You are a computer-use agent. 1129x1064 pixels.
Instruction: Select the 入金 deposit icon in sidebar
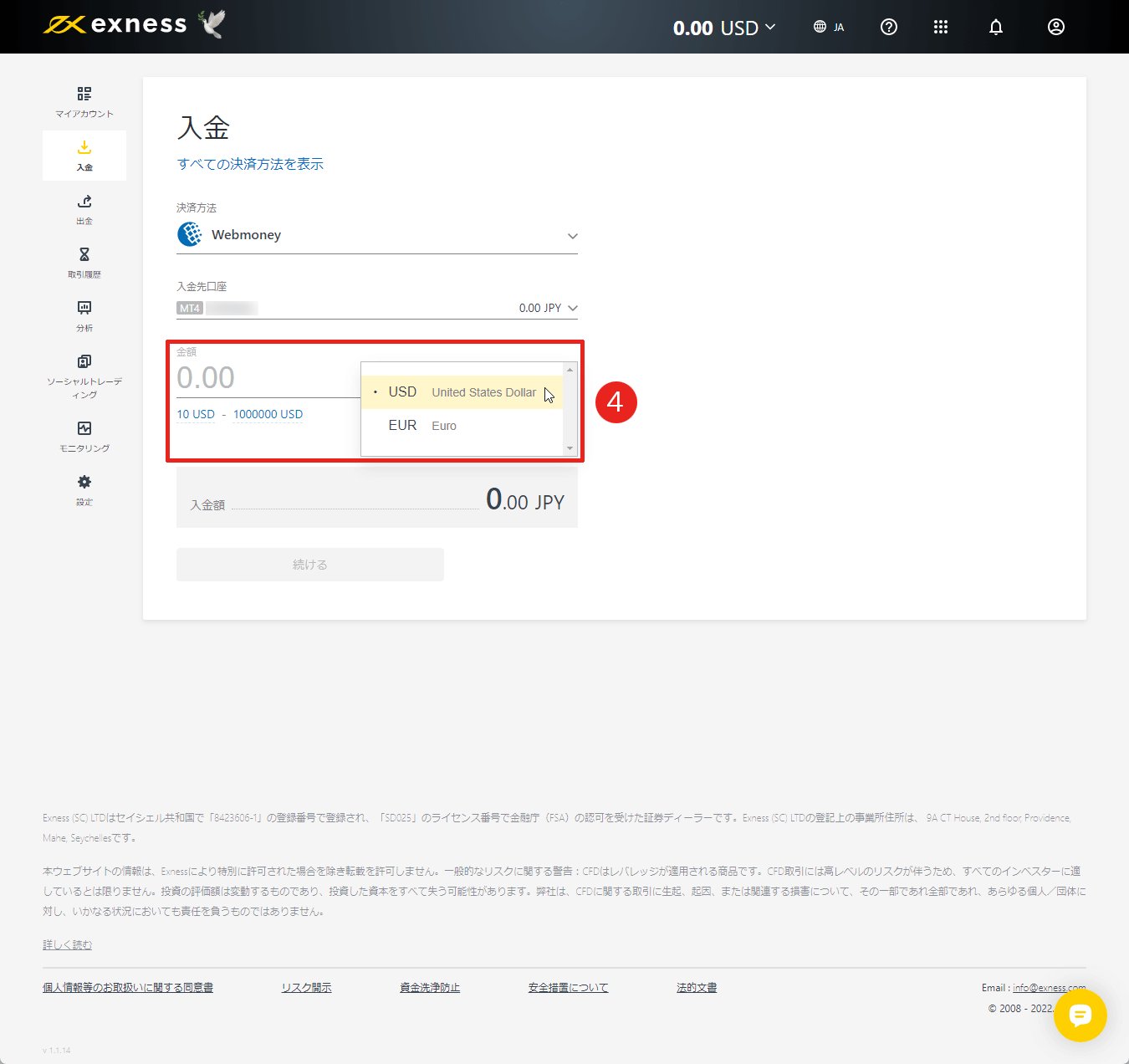(x=84, y=155)
